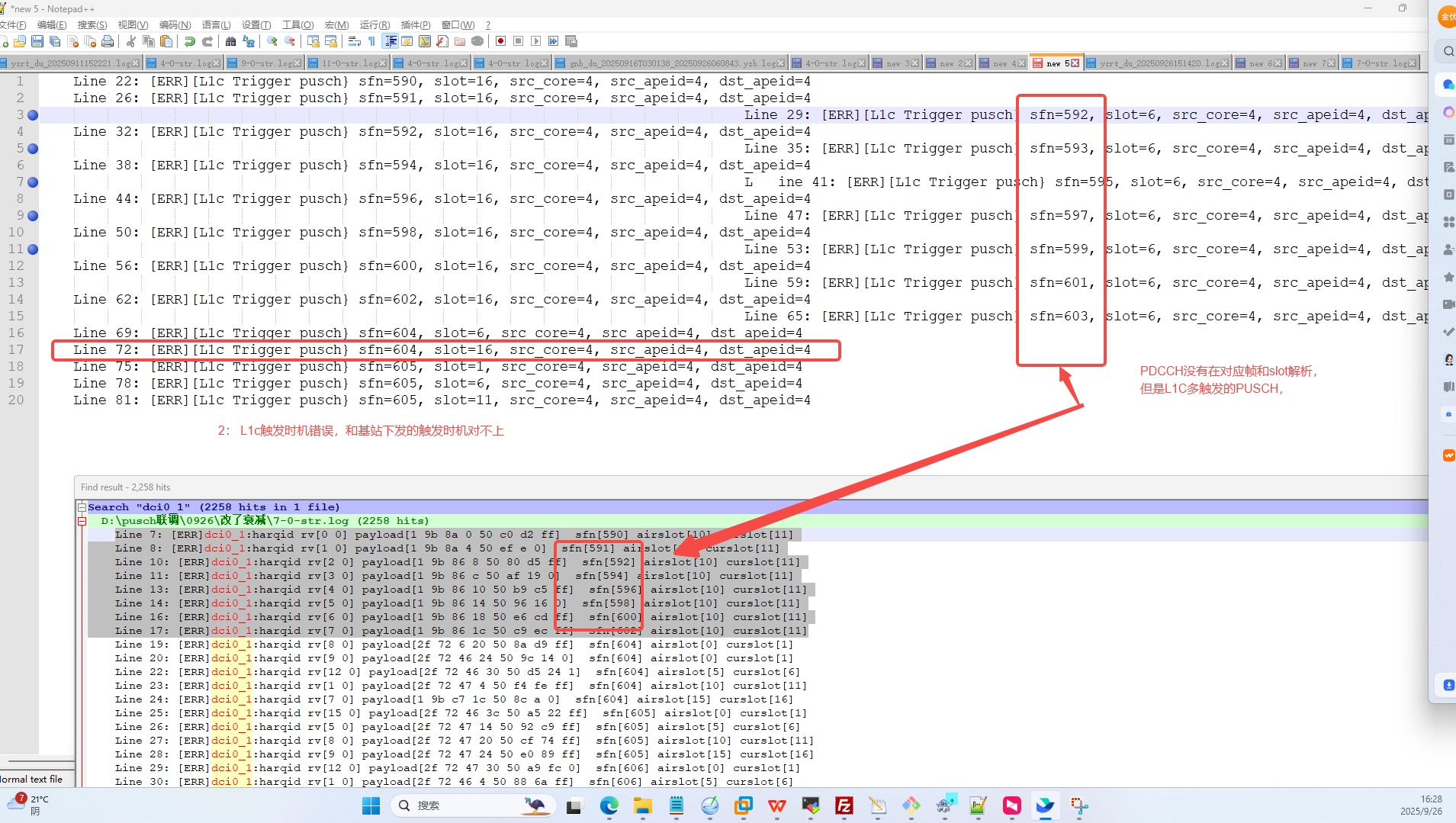The width and height of the screenshot is (1456, 823).
Task: Collapse the 7-0-str.log file results node
Action: (82, 521)
